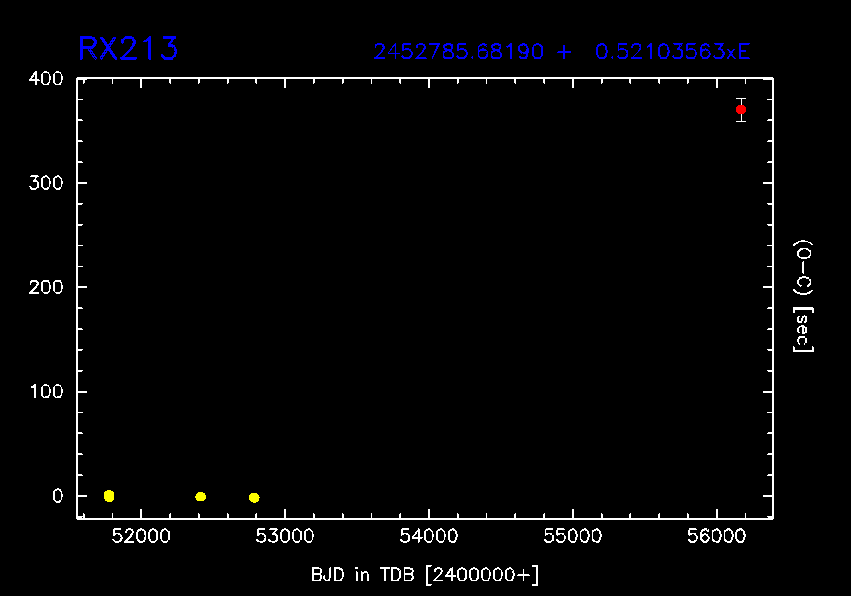Click the epoch value 2452785.68190

click(x=459, y=52)
